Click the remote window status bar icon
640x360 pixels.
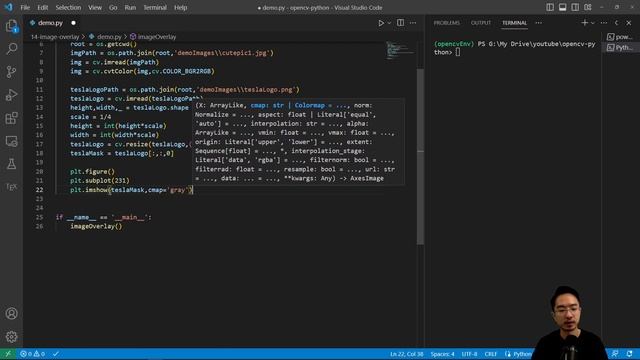tap(8, 354)
